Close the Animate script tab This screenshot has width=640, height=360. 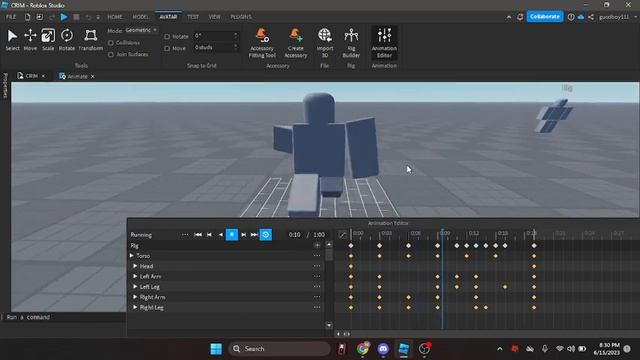pos(93,76)
